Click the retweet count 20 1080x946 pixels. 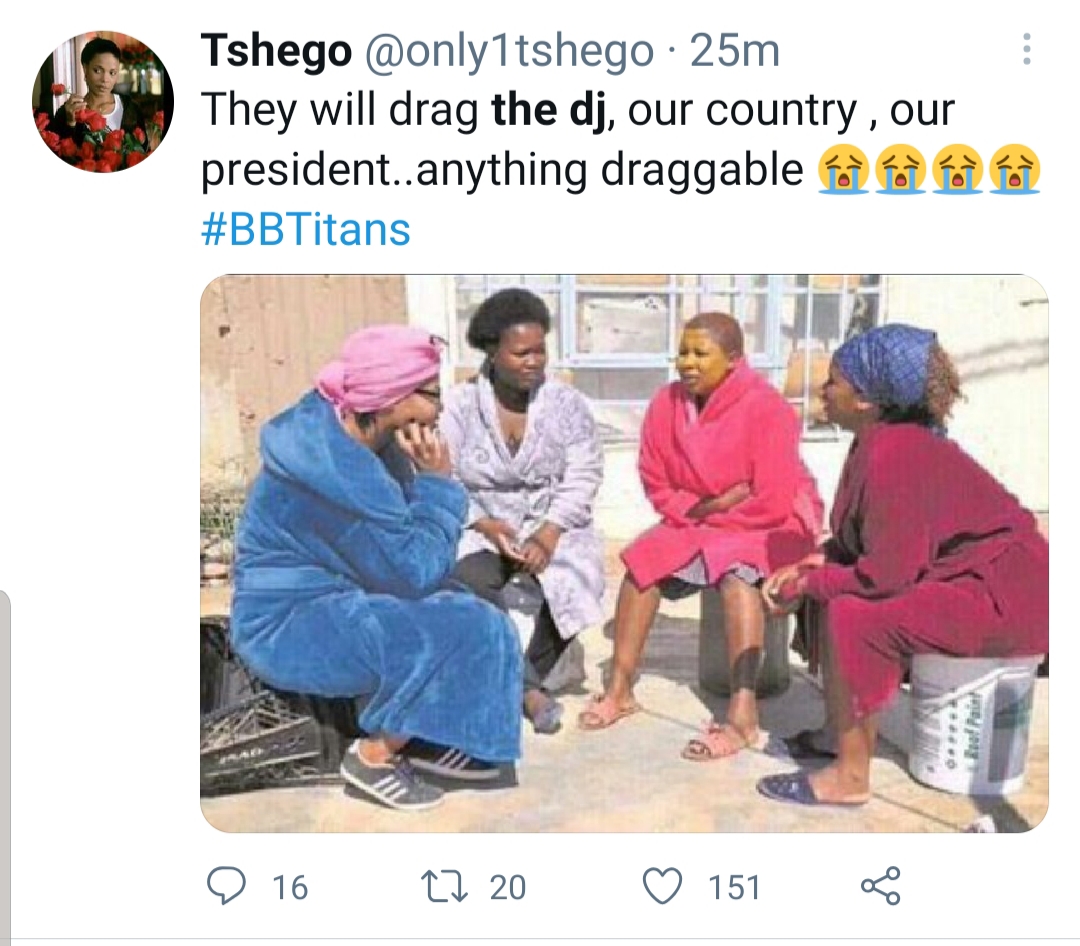click(508, 887)
